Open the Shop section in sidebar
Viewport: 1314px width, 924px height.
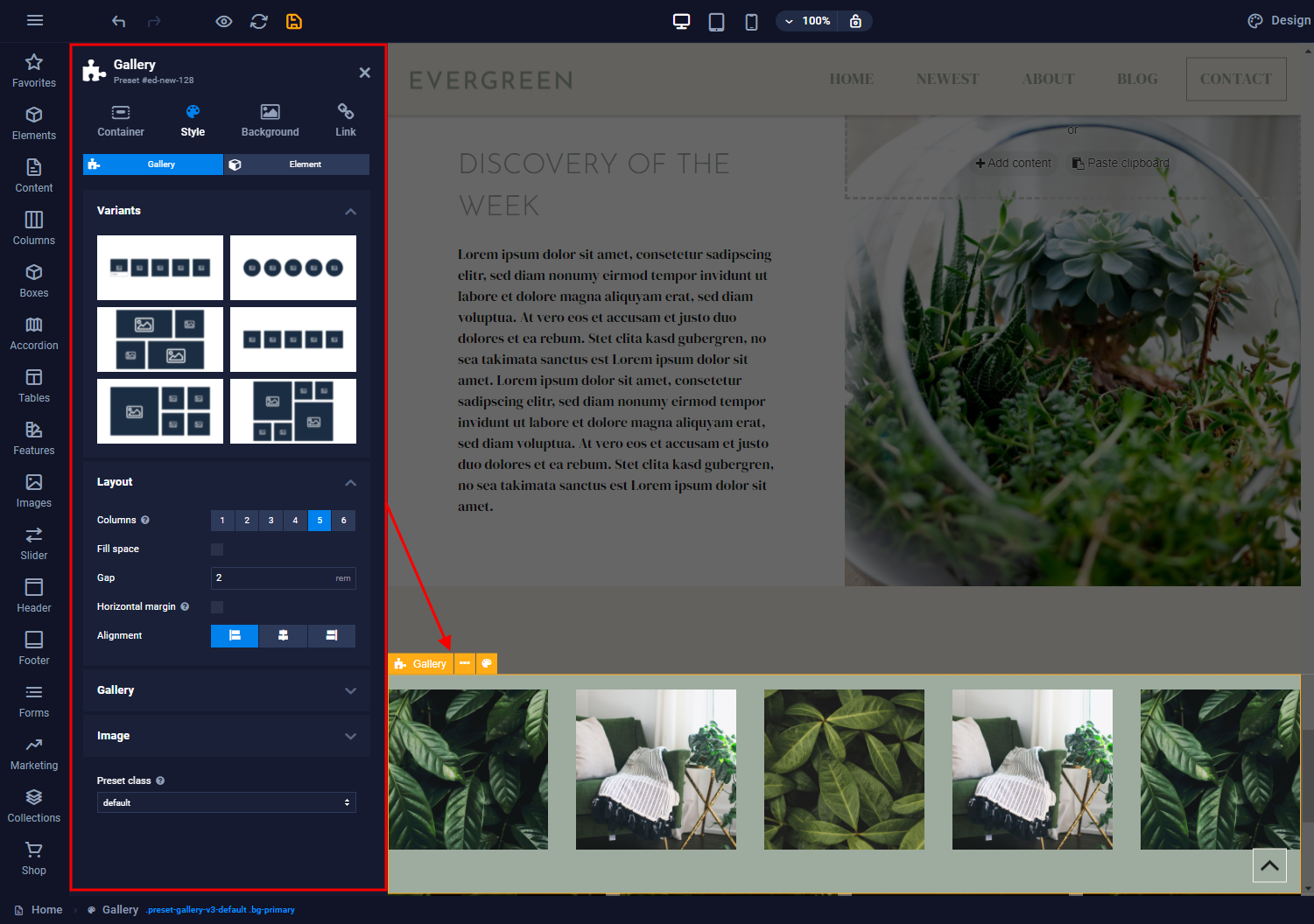click(x=34, y=857)
